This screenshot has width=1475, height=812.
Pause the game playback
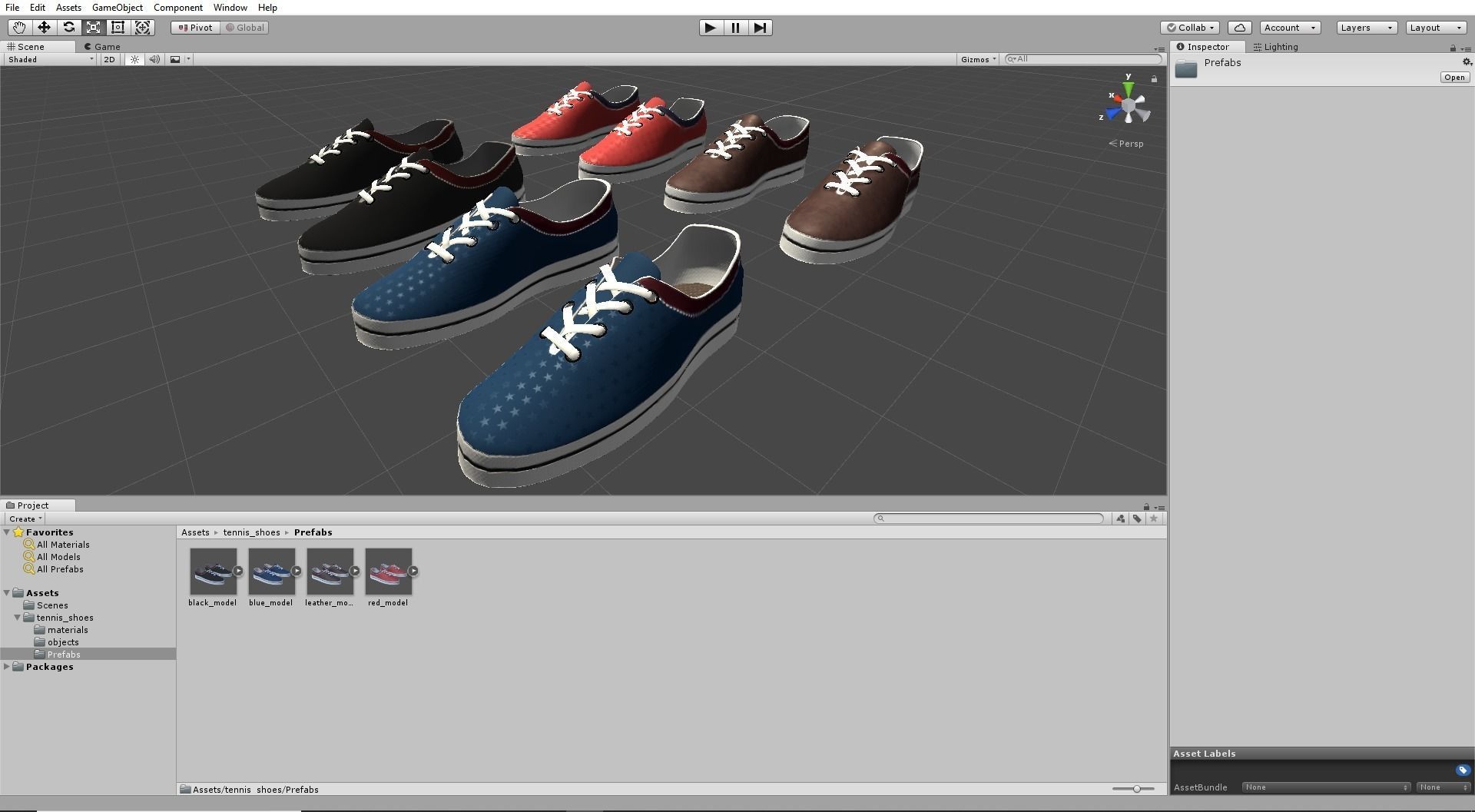[735, 28]
